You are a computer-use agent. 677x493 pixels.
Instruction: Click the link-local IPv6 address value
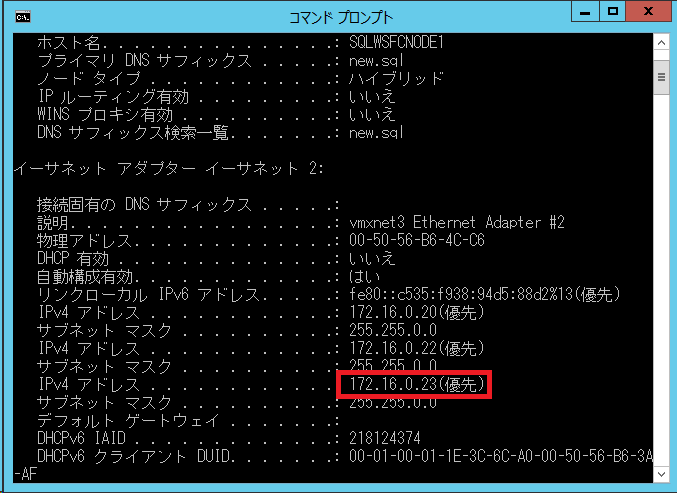pos(485,294)
